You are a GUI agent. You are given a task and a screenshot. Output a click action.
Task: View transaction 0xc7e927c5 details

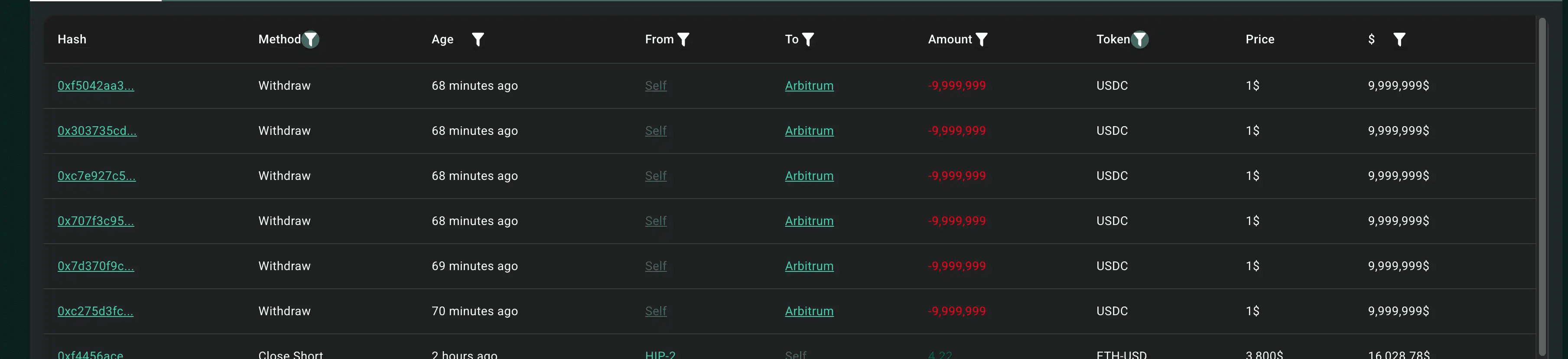(x=96, y=176)
